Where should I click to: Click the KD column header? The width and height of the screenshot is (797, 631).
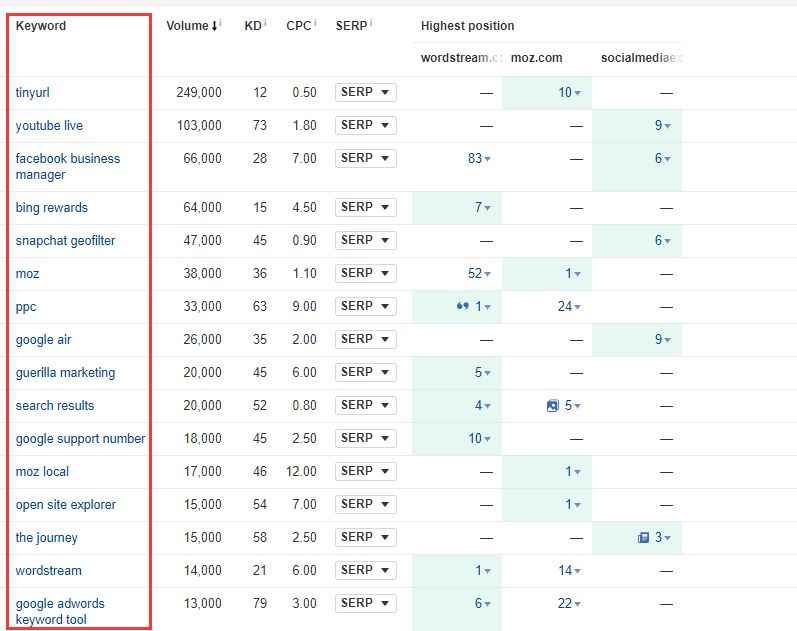(253, 26)
